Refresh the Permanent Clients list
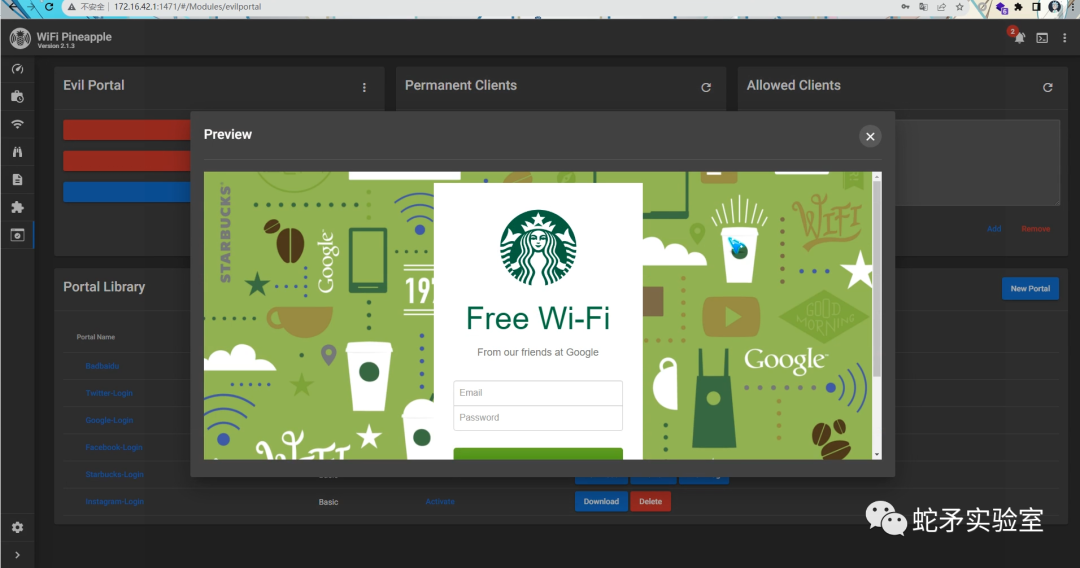1080x568 pixels. (706, 87)
